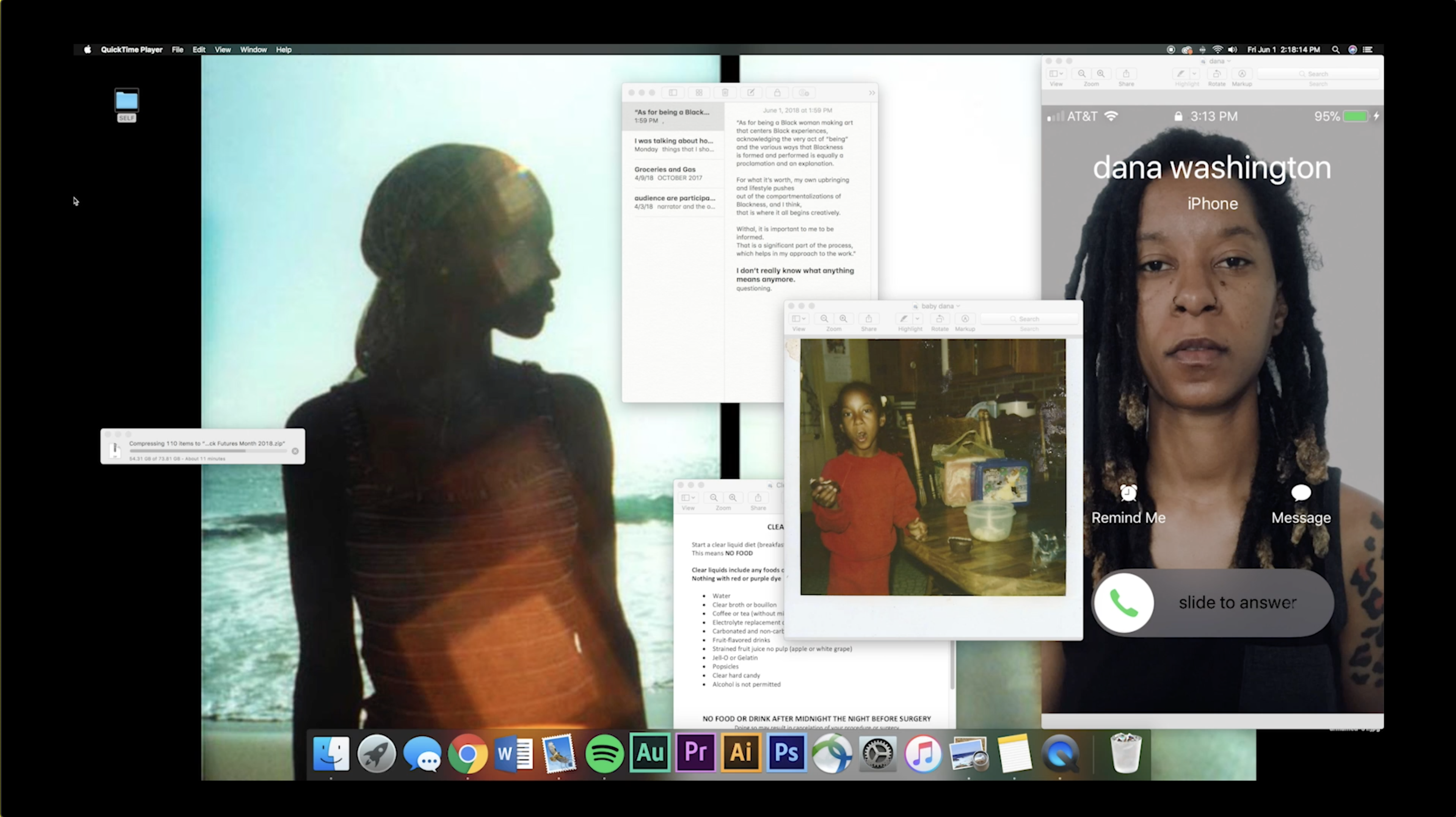Open Adobe Illustrator from the Dock
Screen dimensions: 1456x817
pyautogui.click(x=741, y=753)
